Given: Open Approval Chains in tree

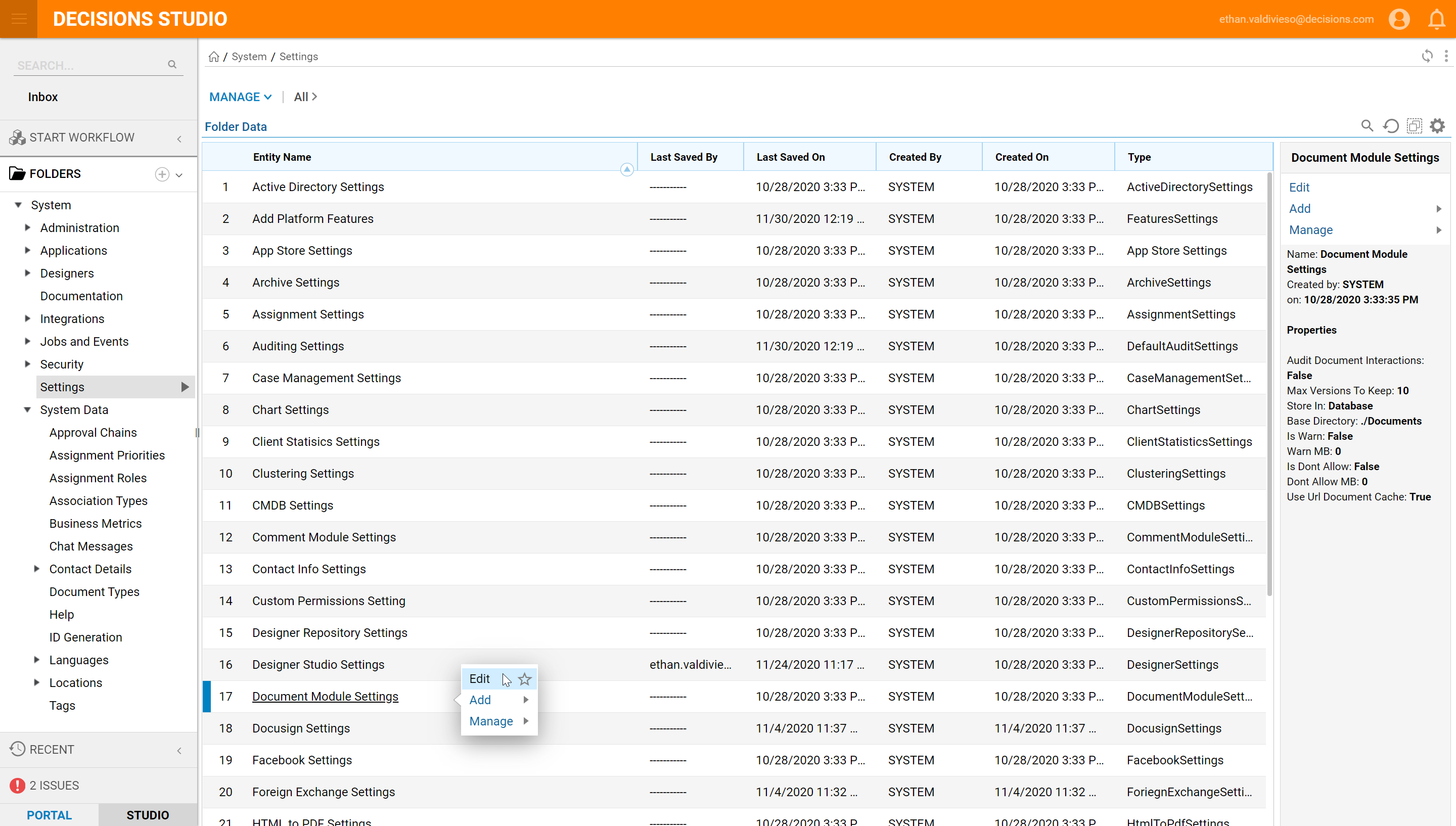Looking at the screenshot, I should (93, 432).
